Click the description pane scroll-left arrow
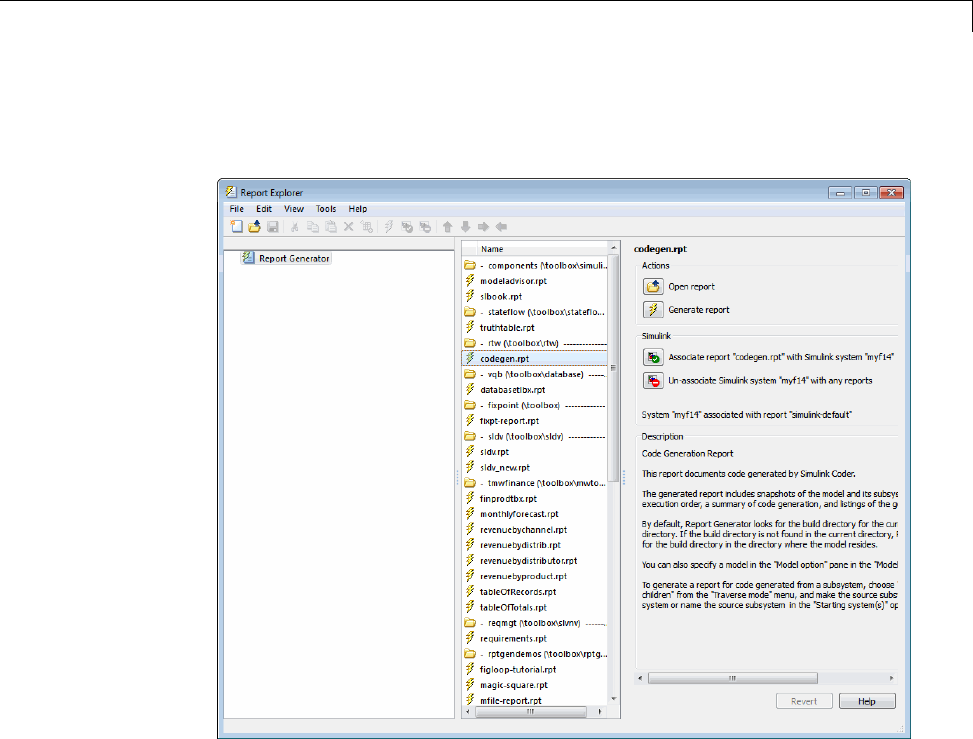973x739 pixels. point(640,678)
